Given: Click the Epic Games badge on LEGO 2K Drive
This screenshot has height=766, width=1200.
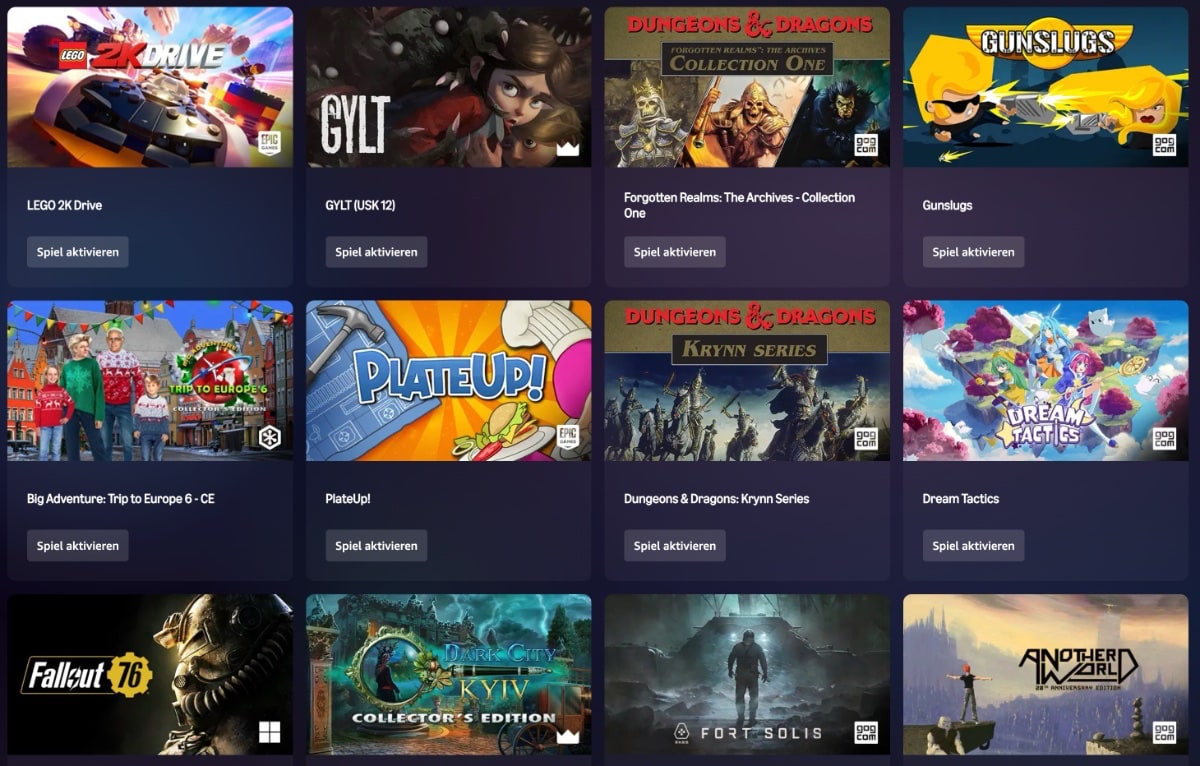Looking at the screenshot, I should pyautogui.click(x=269, y=144).
